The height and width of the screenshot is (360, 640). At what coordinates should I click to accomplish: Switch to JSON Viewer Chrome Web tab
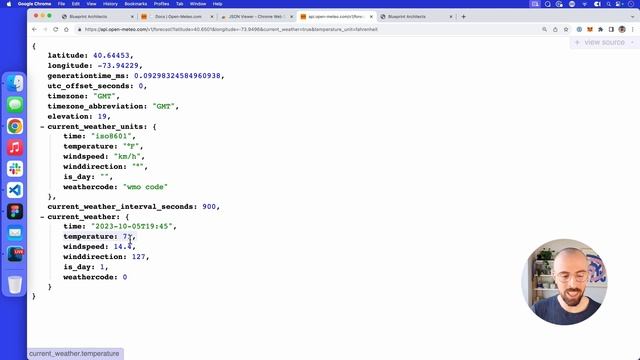coord(257,17)
